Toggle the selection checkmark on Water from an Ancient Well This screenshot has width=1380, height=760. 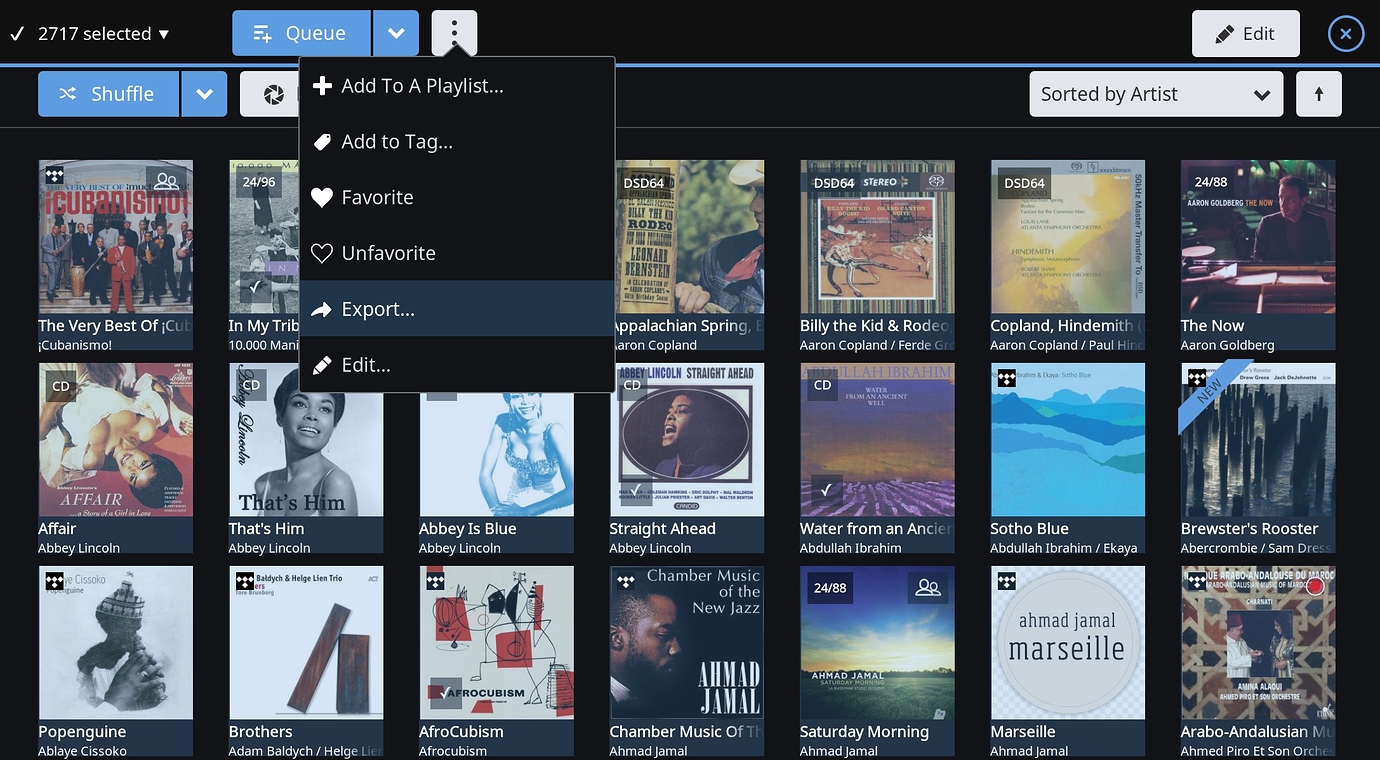[827, 490]
